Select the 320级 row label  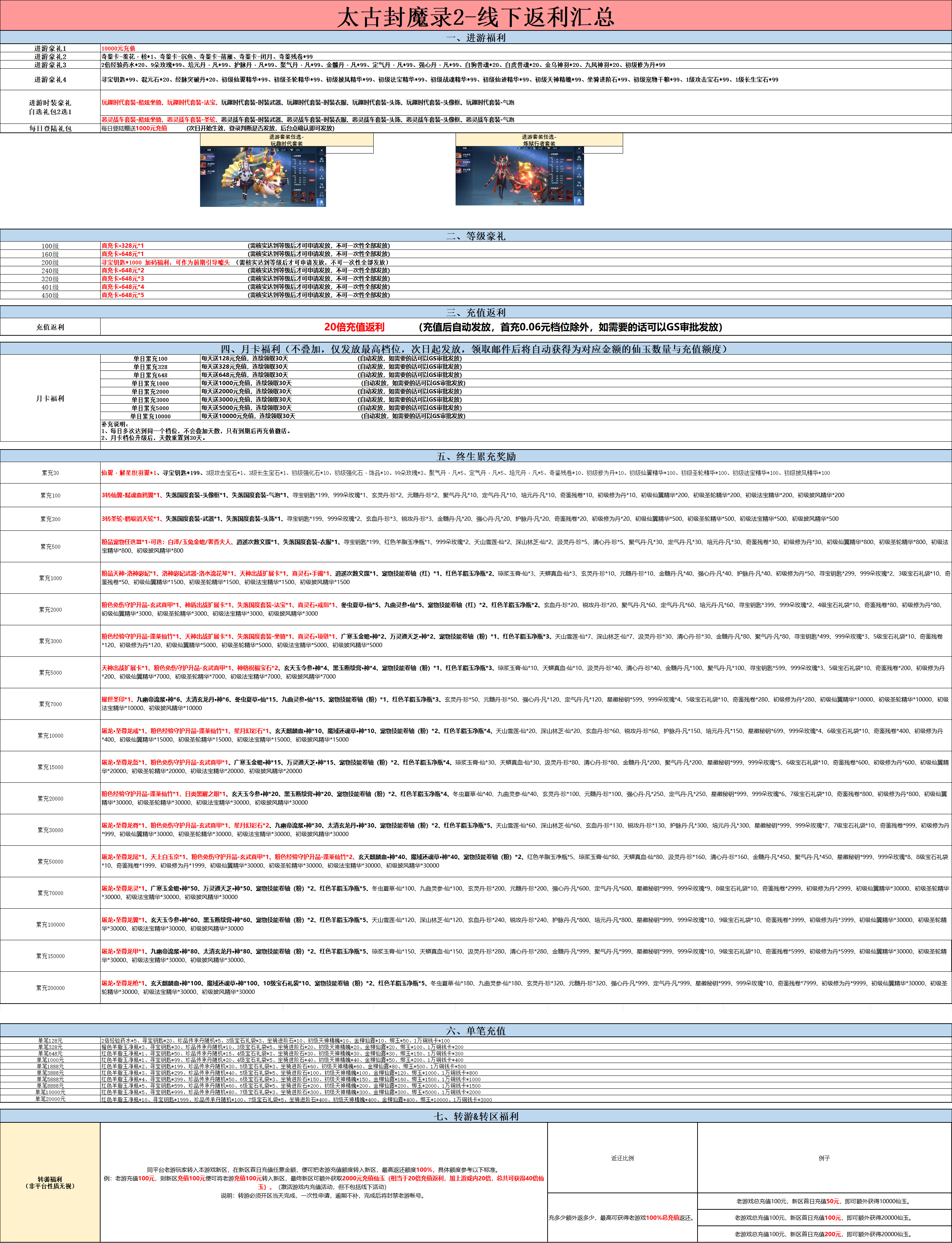tap(50, 279)
